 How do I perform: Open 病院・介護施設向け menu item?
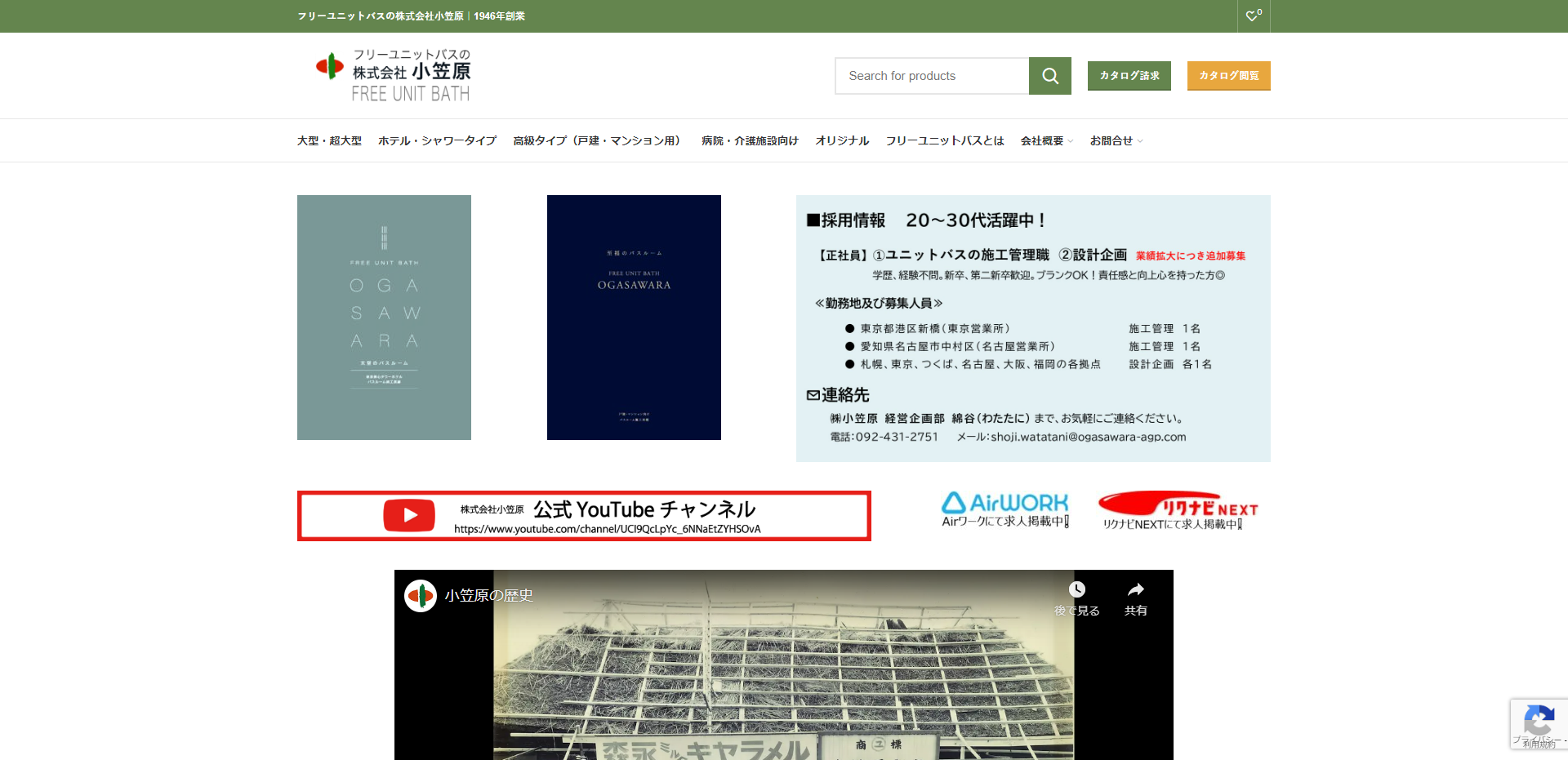pyautogui.click(x=749, y=141)
